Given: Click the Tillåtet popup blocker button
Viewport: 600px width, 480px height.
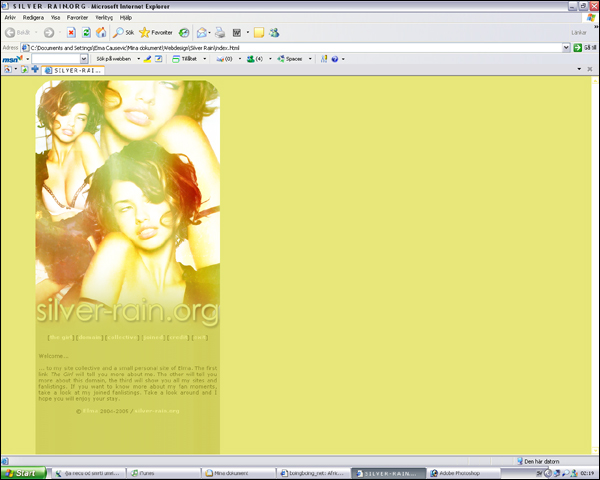Looking at the screenshot, I should (185, 59).
